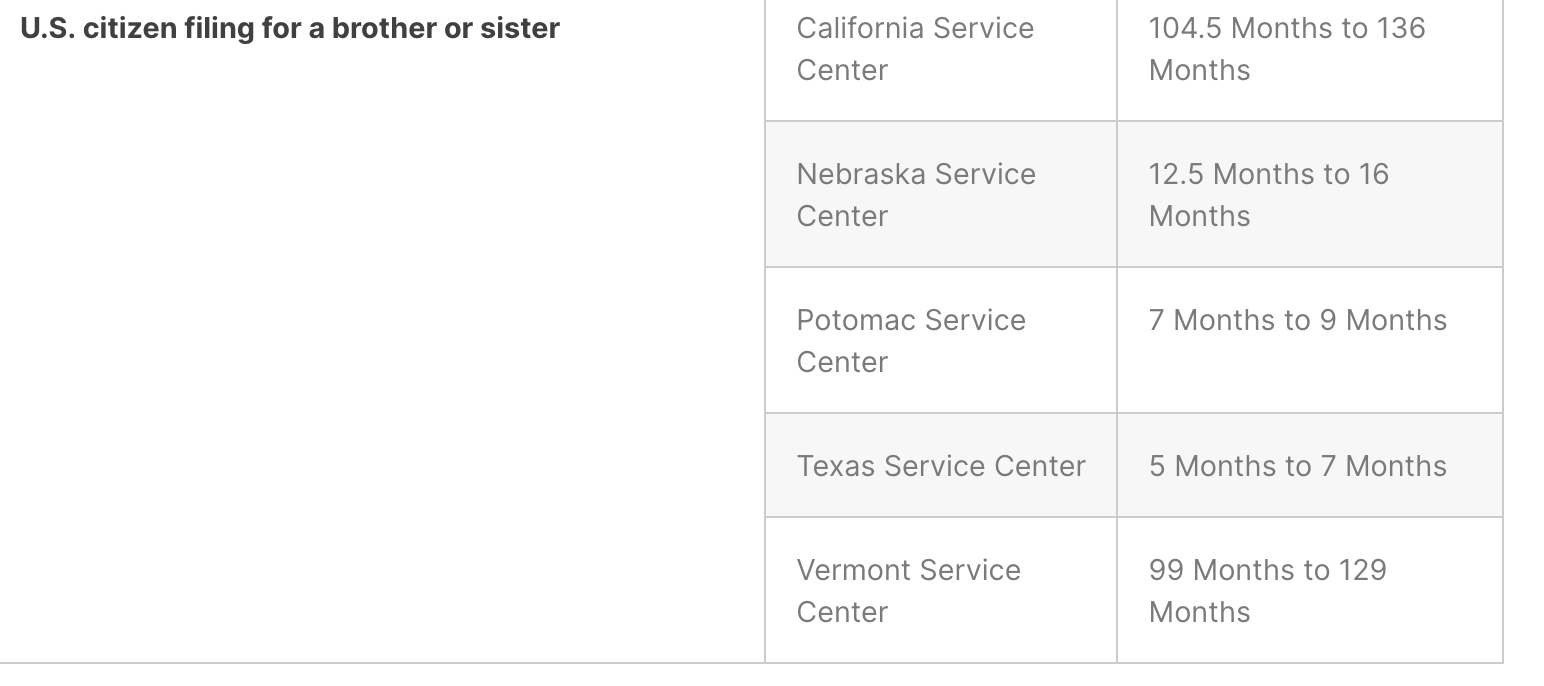Click the Vermont Service Center cell
1544x686 pixels.
point(941,590)
